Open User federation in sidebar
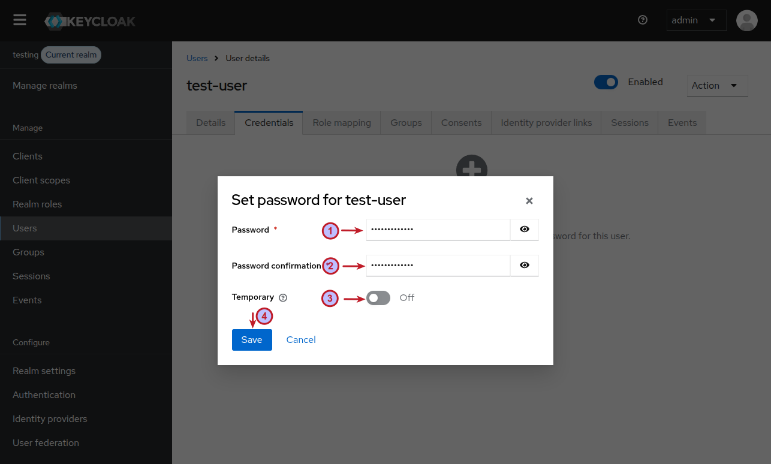The height and width of the screenshot is (464, 771). pyautogui.click(x=46, y=443)
